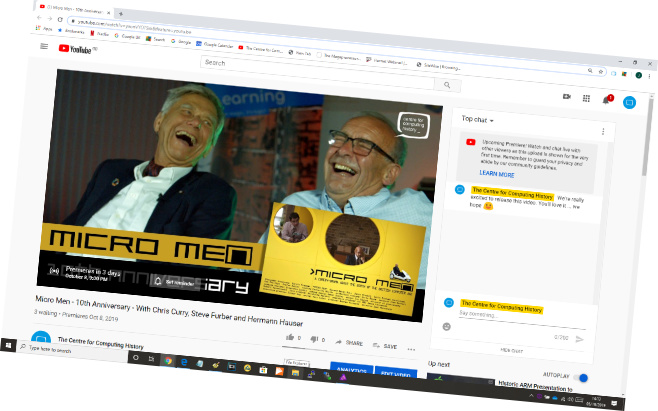The image size is (658, 411).
Task: Open the Centre for Computing bookmark
Action: [x=260, y=49]
